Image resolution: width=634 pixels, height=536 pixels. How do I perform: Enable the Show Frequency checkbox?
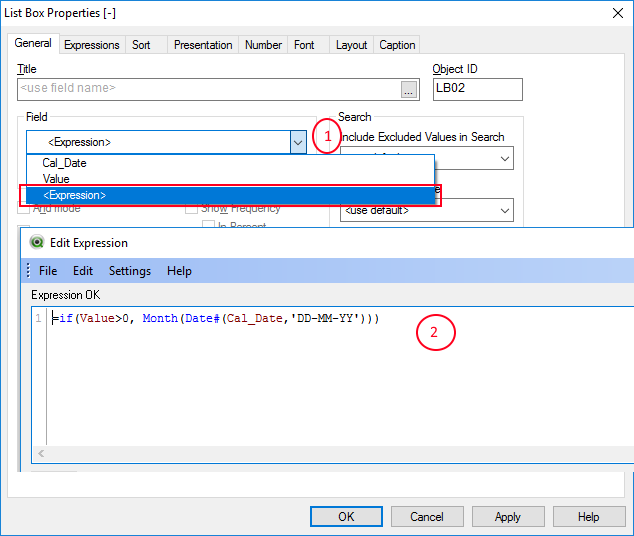tap(191, 209)
